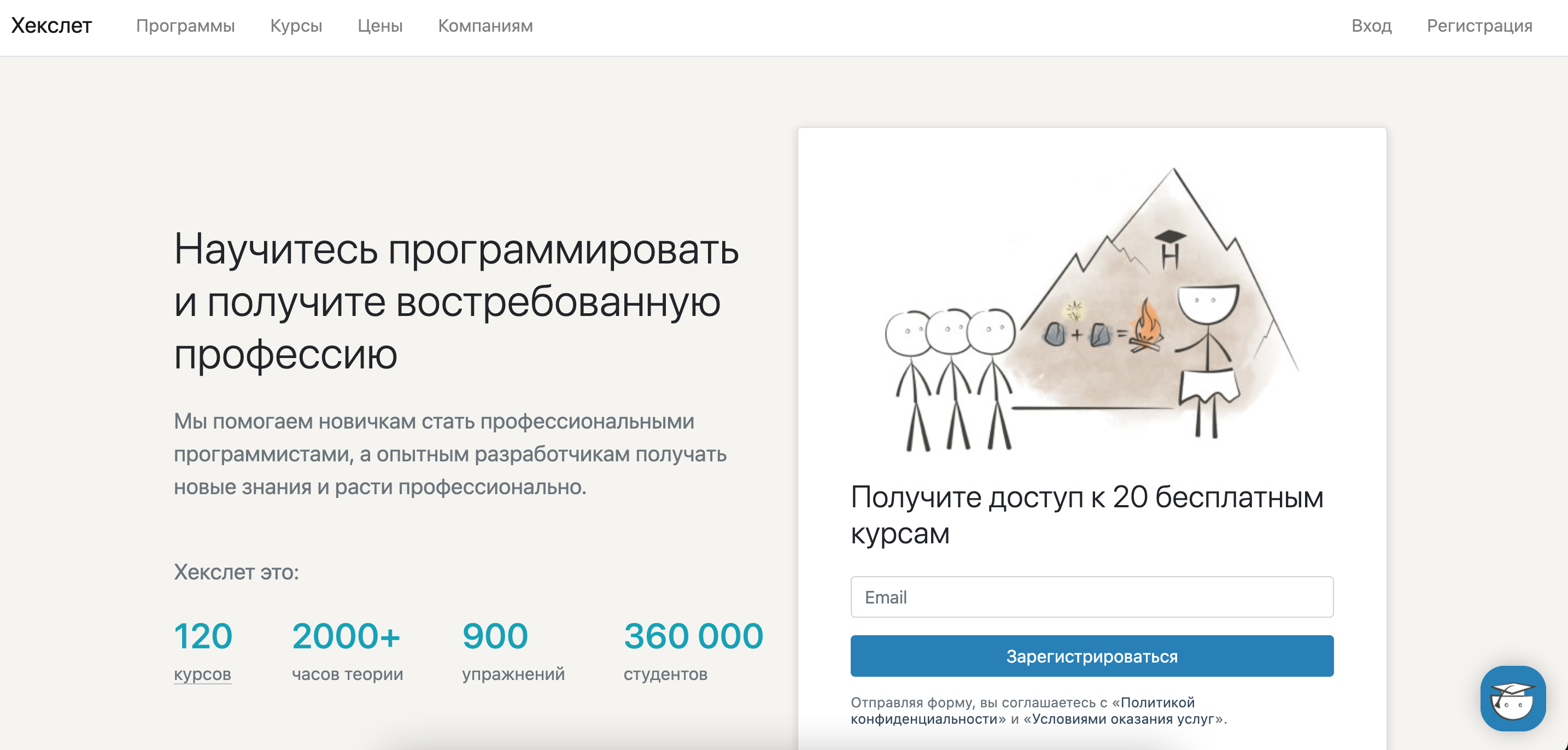The width and height of the screenshot is (1568, 750).
Task: Open the Условиями оказания услуг link
Action: [x=1123, y=719]
